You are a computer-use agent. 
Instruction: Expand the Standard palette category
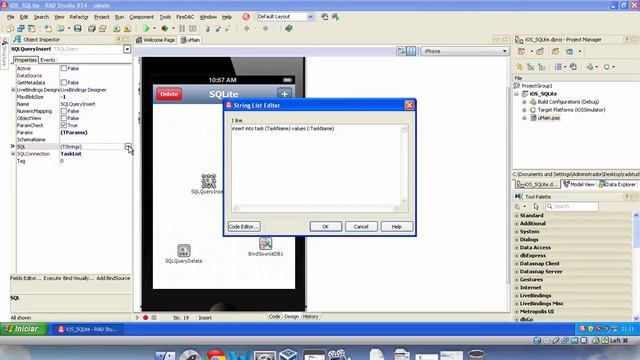(x=517, y=216)
